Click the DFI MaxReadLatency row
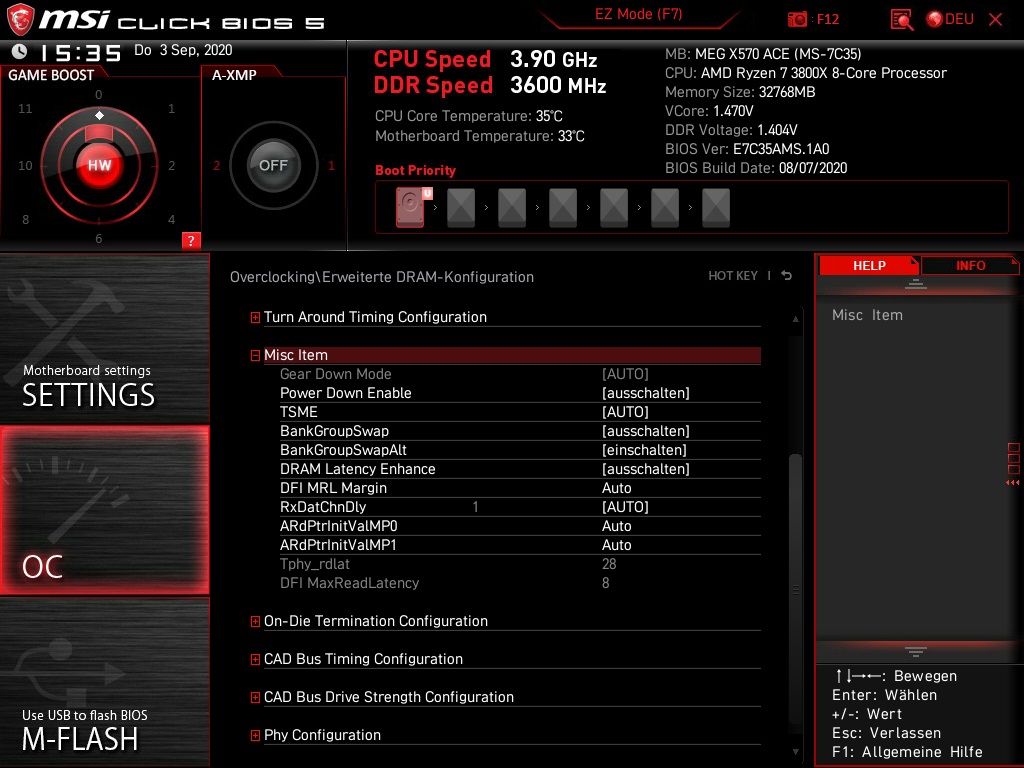This screenshot has width=1024, height=768. coord(520,583)
